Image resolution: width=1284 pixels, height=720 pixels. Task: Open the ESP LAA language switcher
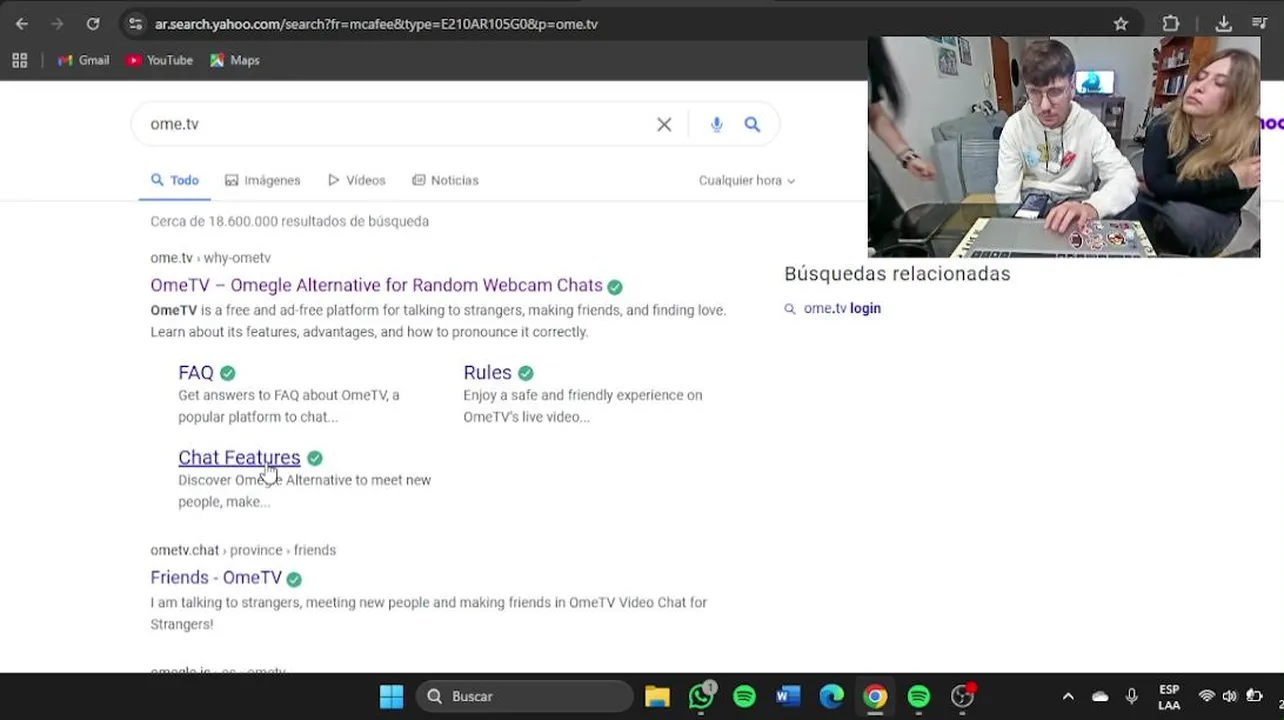[x=1168, y=697]
